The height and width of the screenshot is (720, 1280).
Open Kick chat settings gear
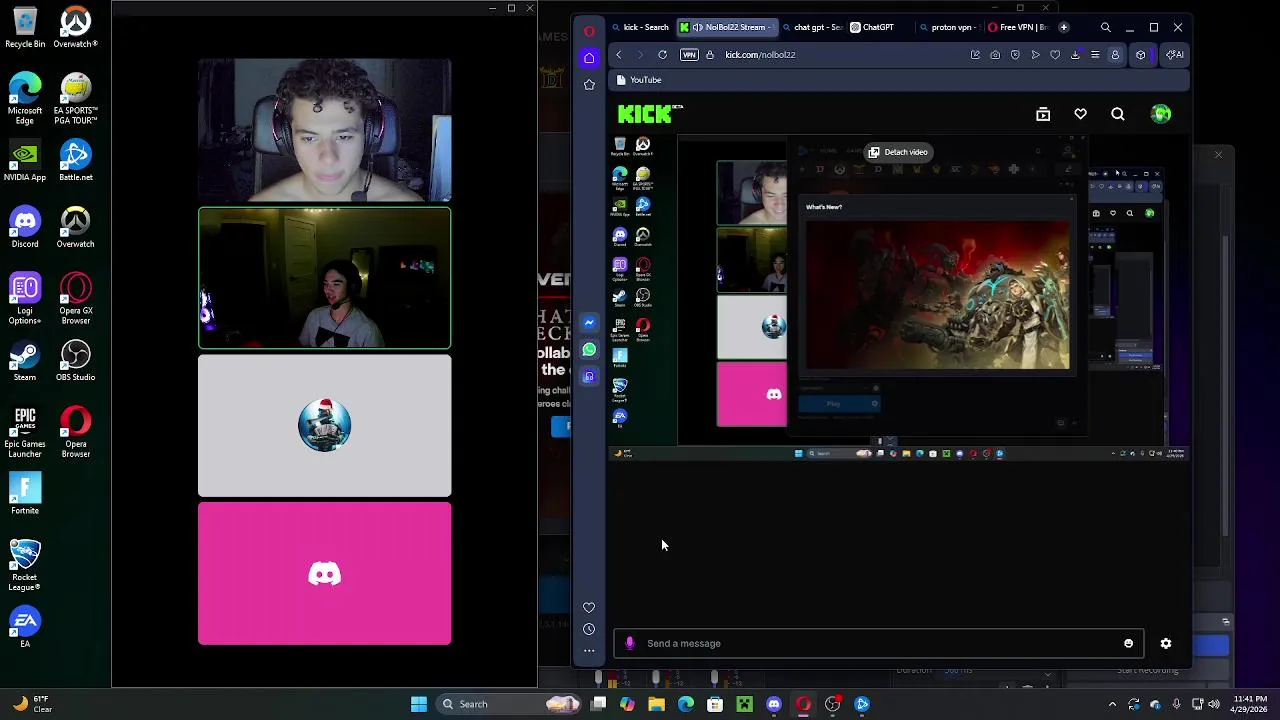[x=1166, y=643]
